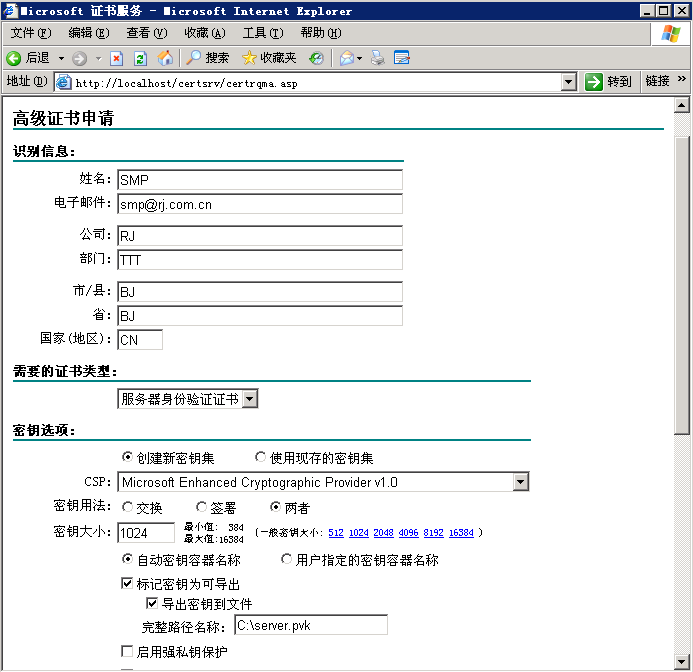This screenshot has width=693, height=672.
Task: Open the 文件(F) menu
Action: tap(30, 33)
